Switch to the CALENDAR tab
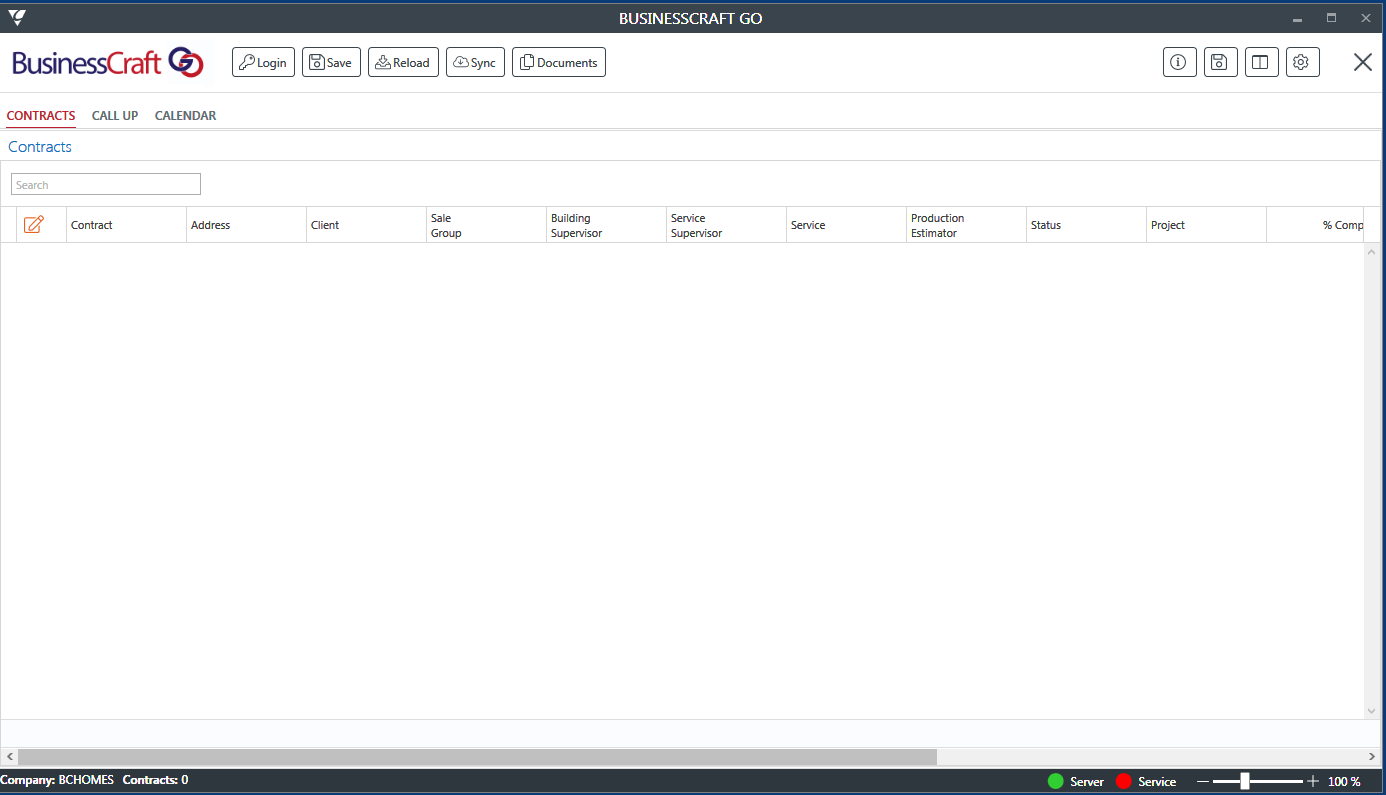 (x=185, y=116)
